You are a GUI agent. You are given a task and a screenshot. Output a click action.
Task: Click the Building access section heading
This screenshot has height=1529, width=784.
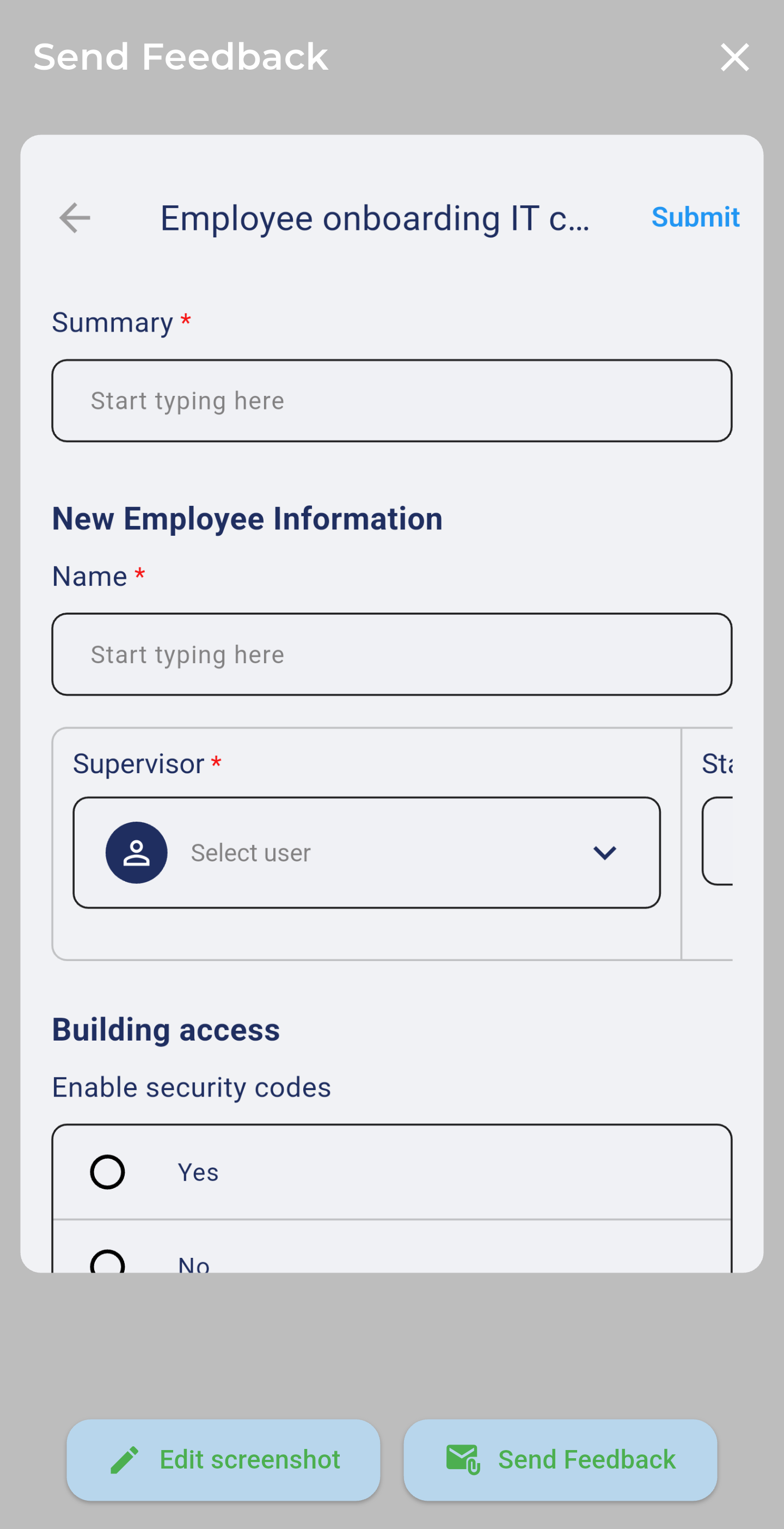pyautogui.click(x=166, y=1029)
